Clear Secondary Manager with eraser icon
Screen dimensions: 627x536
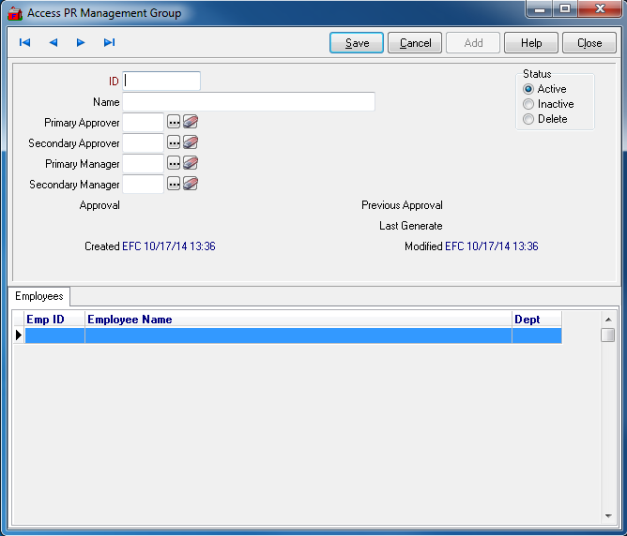(x=191, y=184)
